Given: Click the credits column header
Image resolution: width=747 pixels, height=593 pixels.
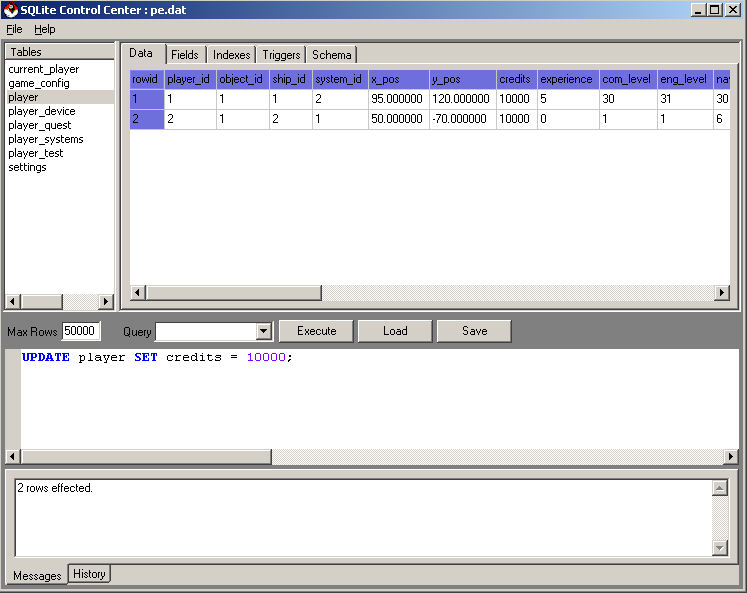Looking at the screenshot, I should tap(516, 79).
